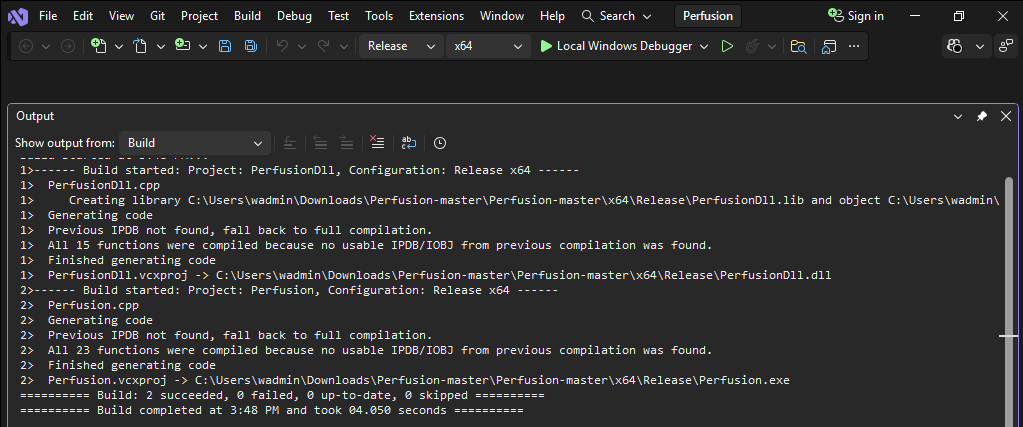Screen dimensions: 1023x427
Task: Expand the GitHub Copilot dropdown arrow
Action: 979,46
